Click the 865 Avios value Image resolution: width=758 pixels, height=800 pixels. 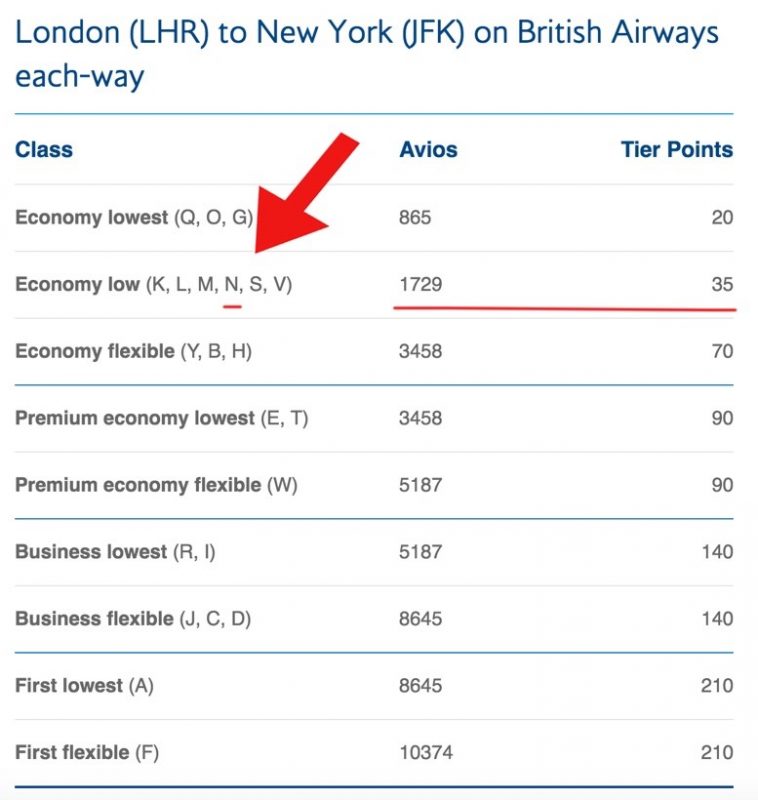point(415,217)
